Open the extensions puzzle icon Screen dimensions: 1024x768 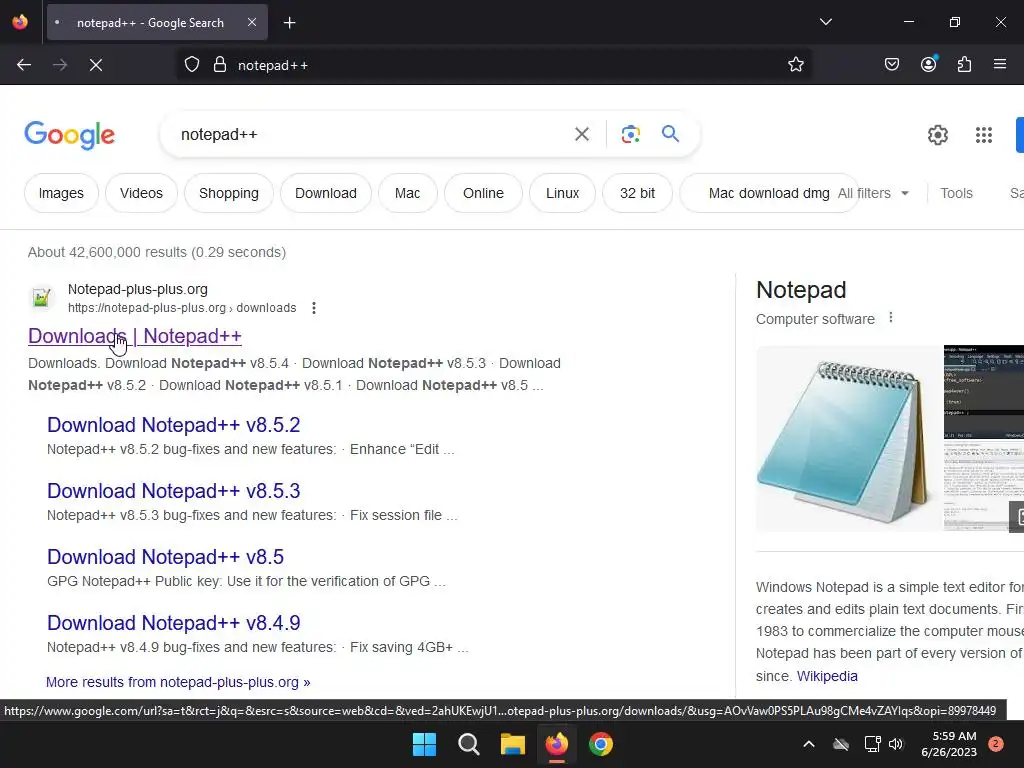(x=964, y=64)
